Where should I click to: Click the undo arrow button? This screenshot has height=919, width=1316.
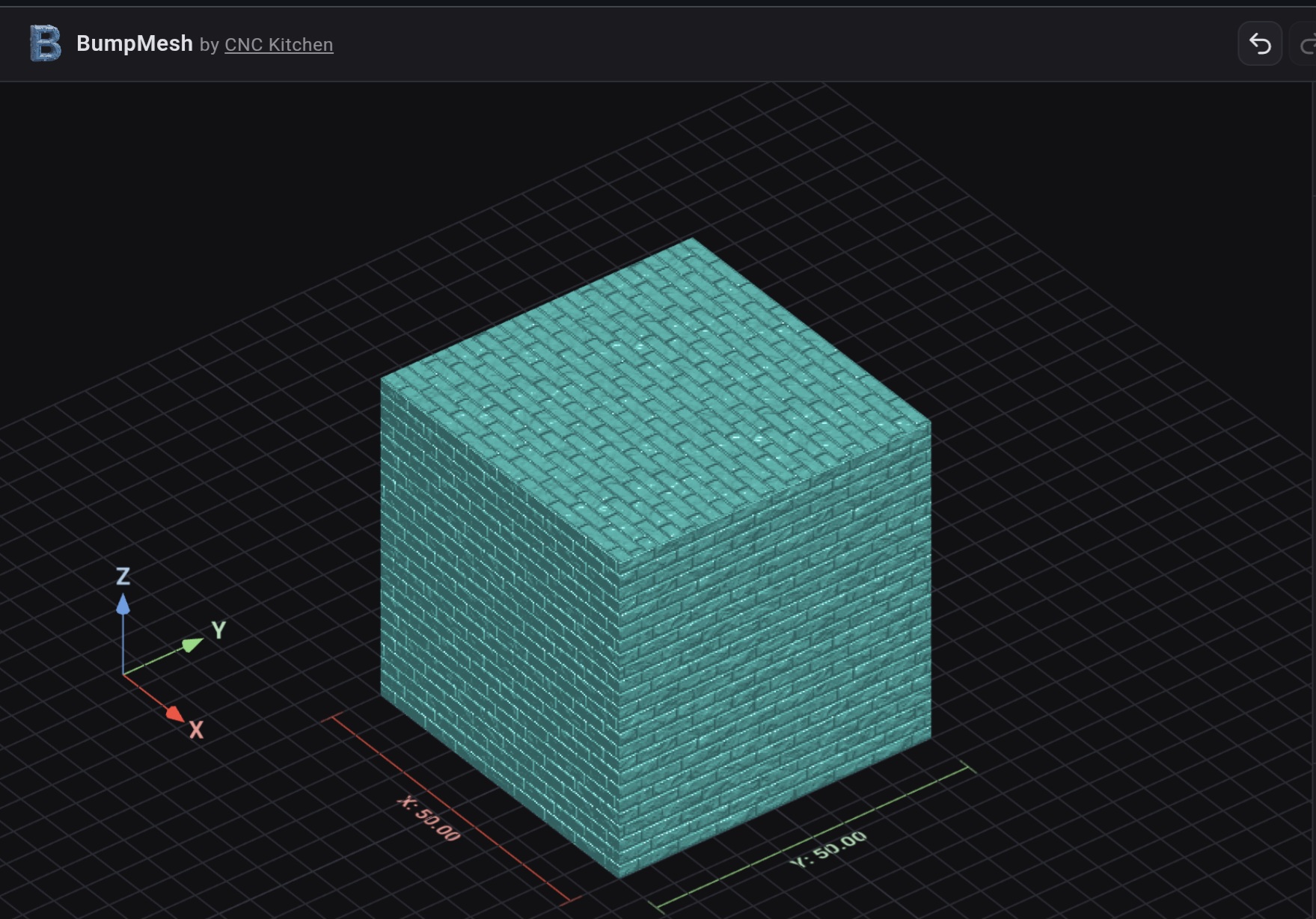click(x=1260, y=44)
